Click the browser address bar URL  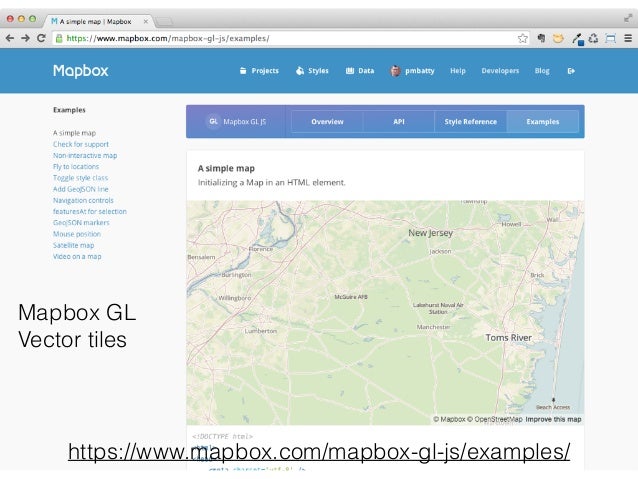pos(168,38)
